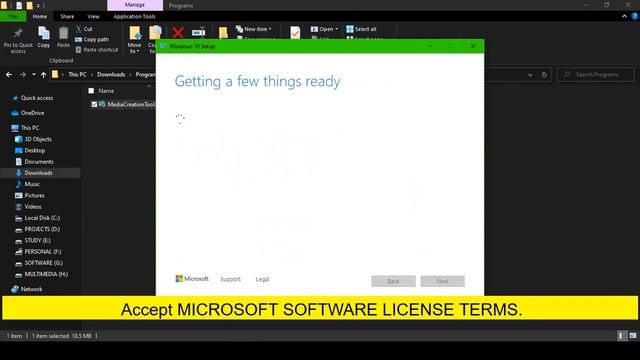This screenshot has height=360, width=640.
Task: Open Local Disk (C:) drive
Action: click(42, 218)
